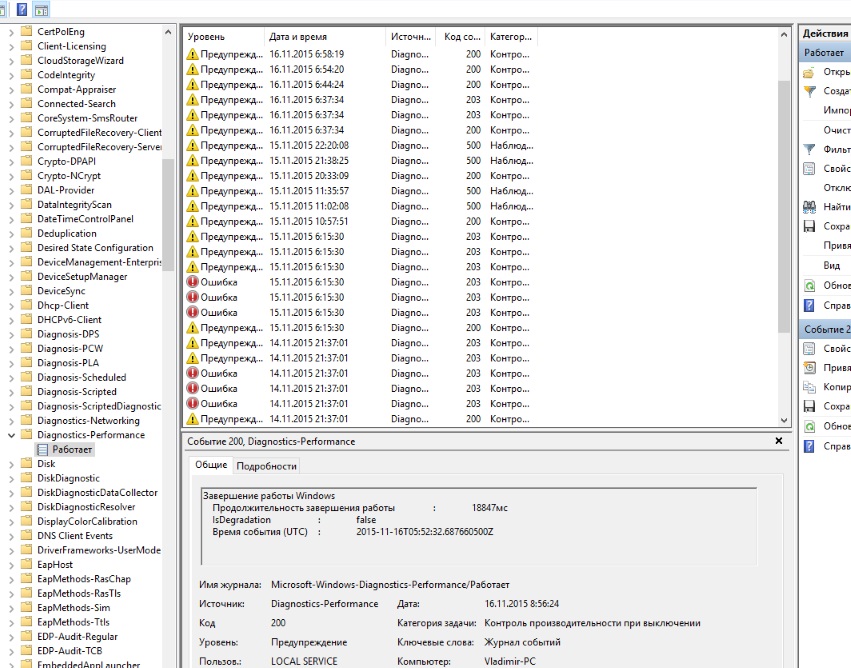Click the Refresh icon in Event section
The height and width of the screenshot is (668, 851).
809,426
